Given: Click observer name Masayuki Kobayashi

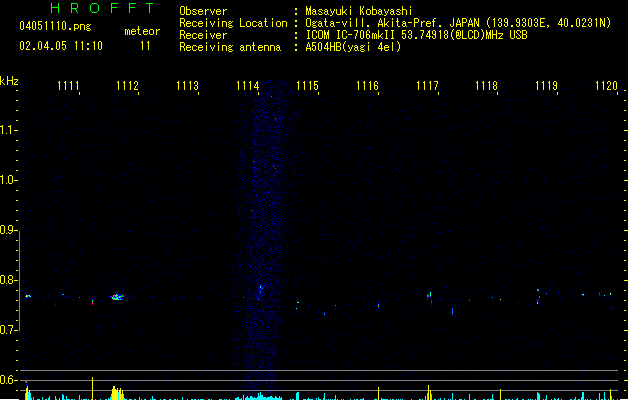Looking at the screenshot, I should (359, 11).
